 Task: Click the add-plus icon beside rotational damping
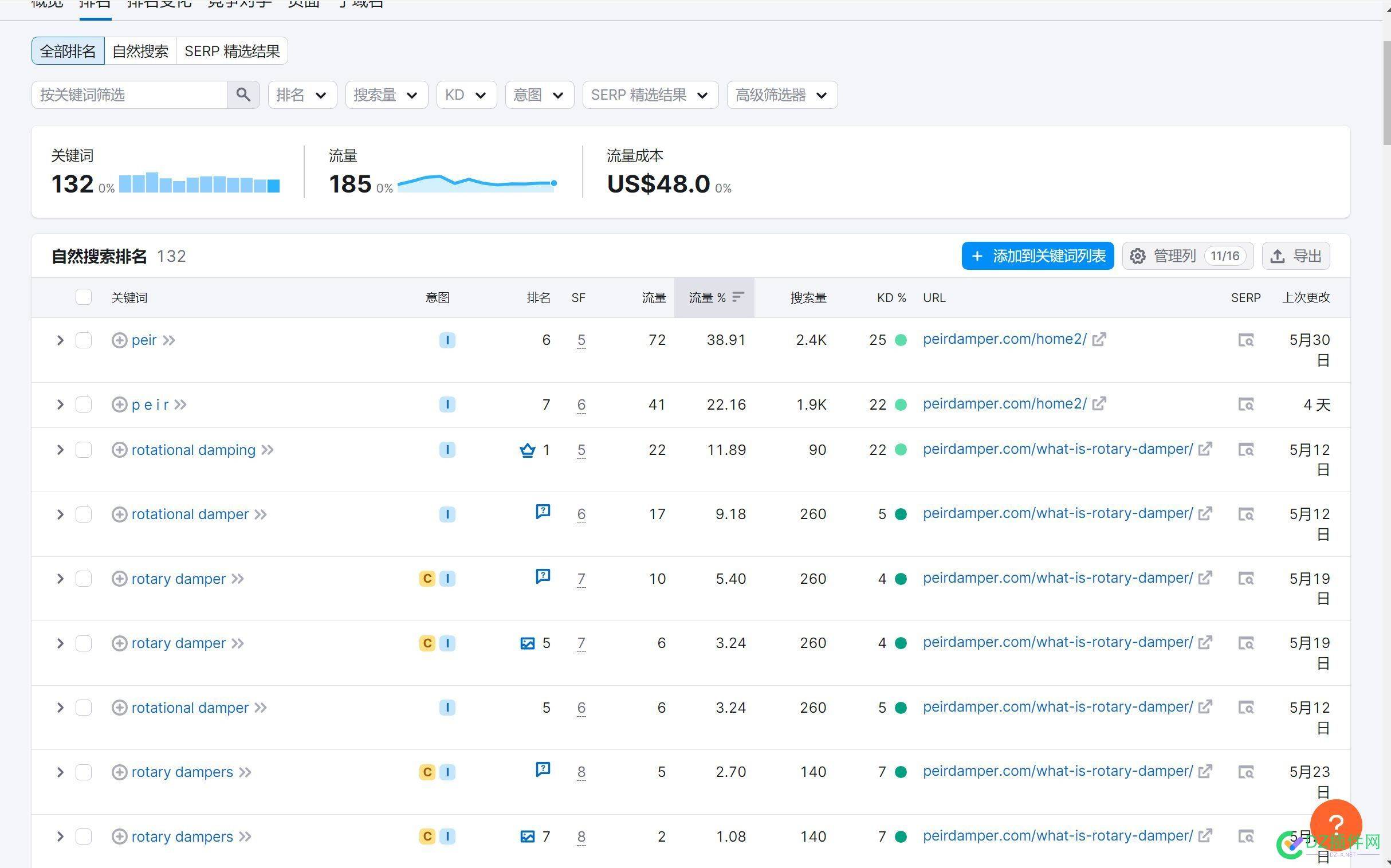119,450
